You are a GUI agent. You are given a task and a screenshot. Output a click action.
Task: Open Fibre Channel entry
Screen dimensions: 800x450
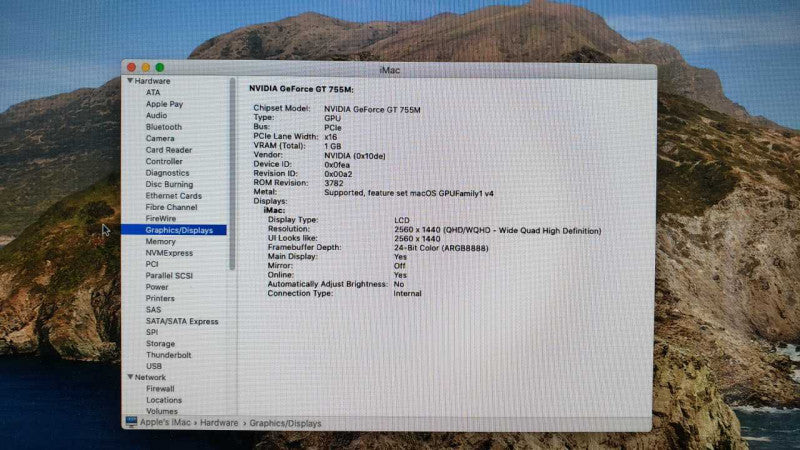point(171,207)
